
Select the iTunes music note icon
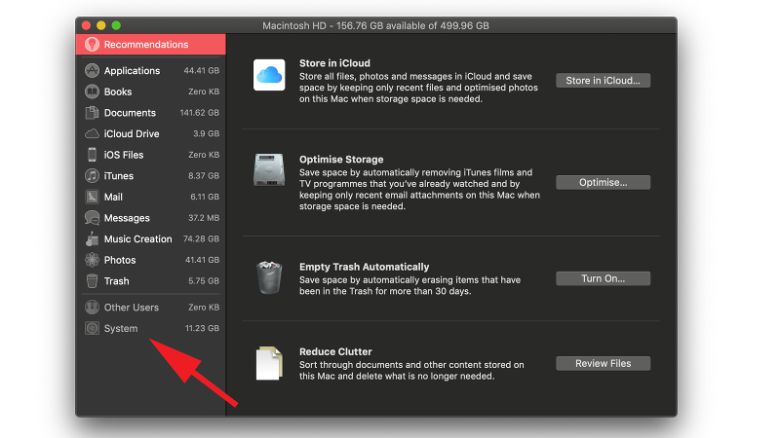[x=92, y=176]
